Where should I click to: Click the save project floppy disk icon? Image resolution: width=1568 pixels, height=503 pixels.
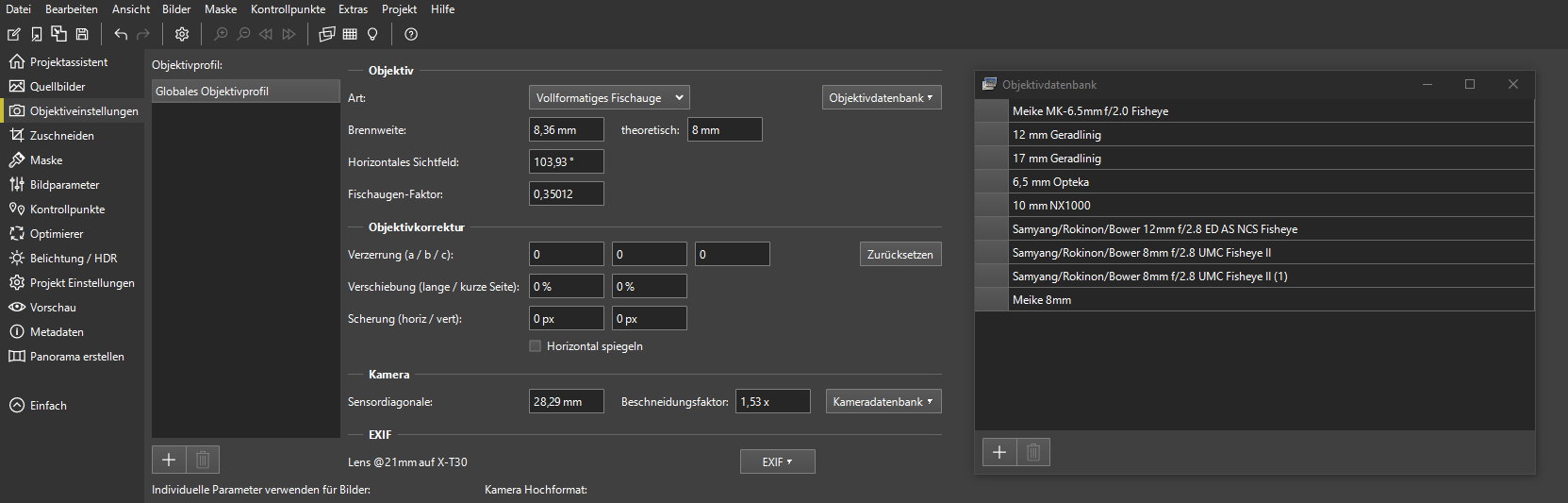(82, 34)
